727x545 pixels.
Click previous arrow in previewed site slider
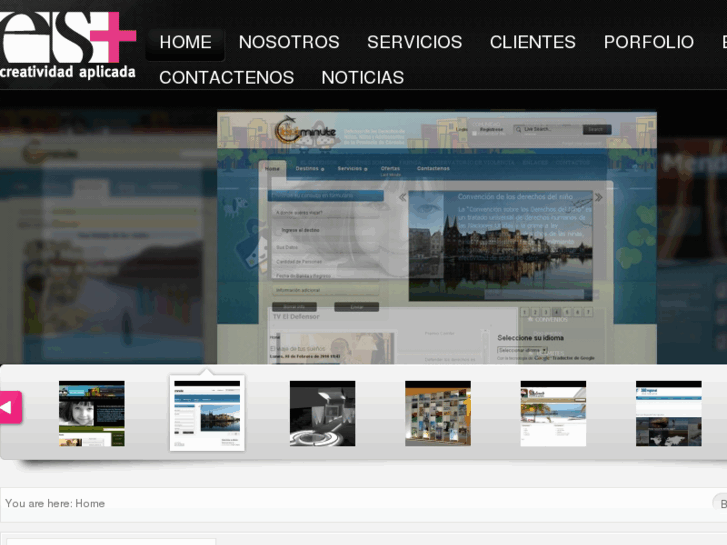(x=402, y=197)
